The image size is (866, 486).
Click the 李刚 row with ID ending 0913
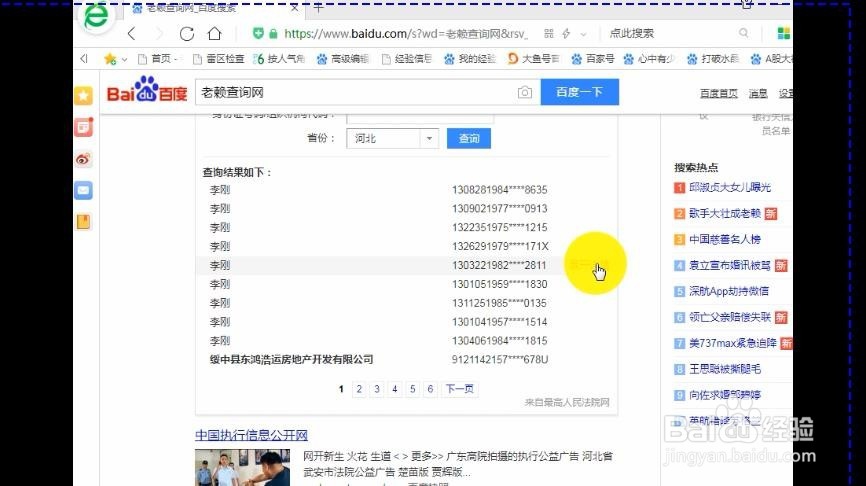[406, 209]
